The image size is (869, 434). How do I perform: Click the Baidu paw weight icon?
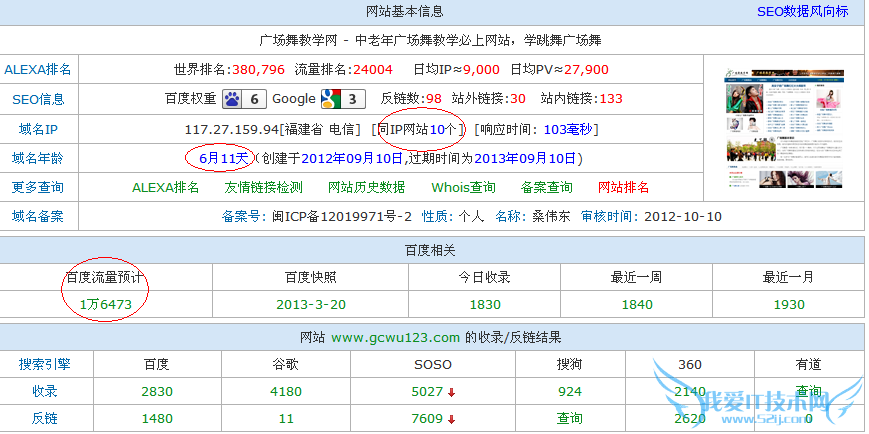click(244, 99)
